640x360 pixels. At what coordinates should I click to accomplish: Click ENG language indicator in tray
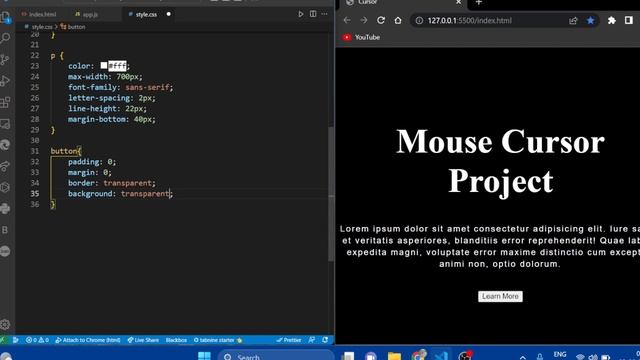pos(560,354)
